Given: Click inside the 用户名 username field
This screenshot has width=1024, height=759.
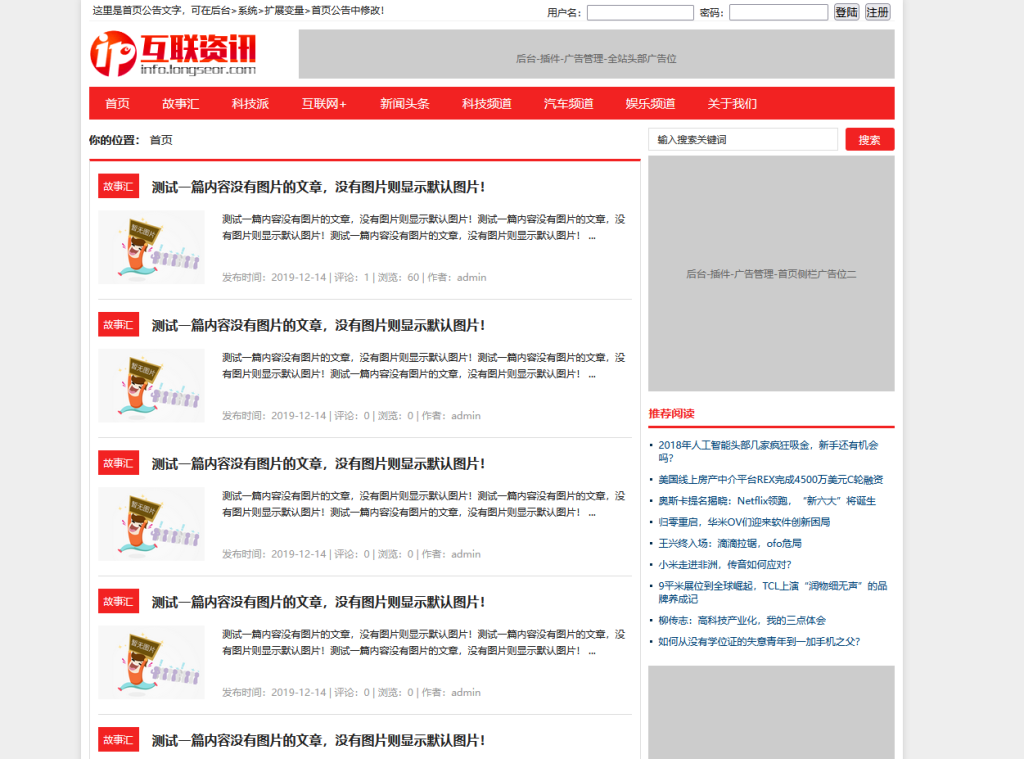Looking at the screenshot, I should coord(640,12).
